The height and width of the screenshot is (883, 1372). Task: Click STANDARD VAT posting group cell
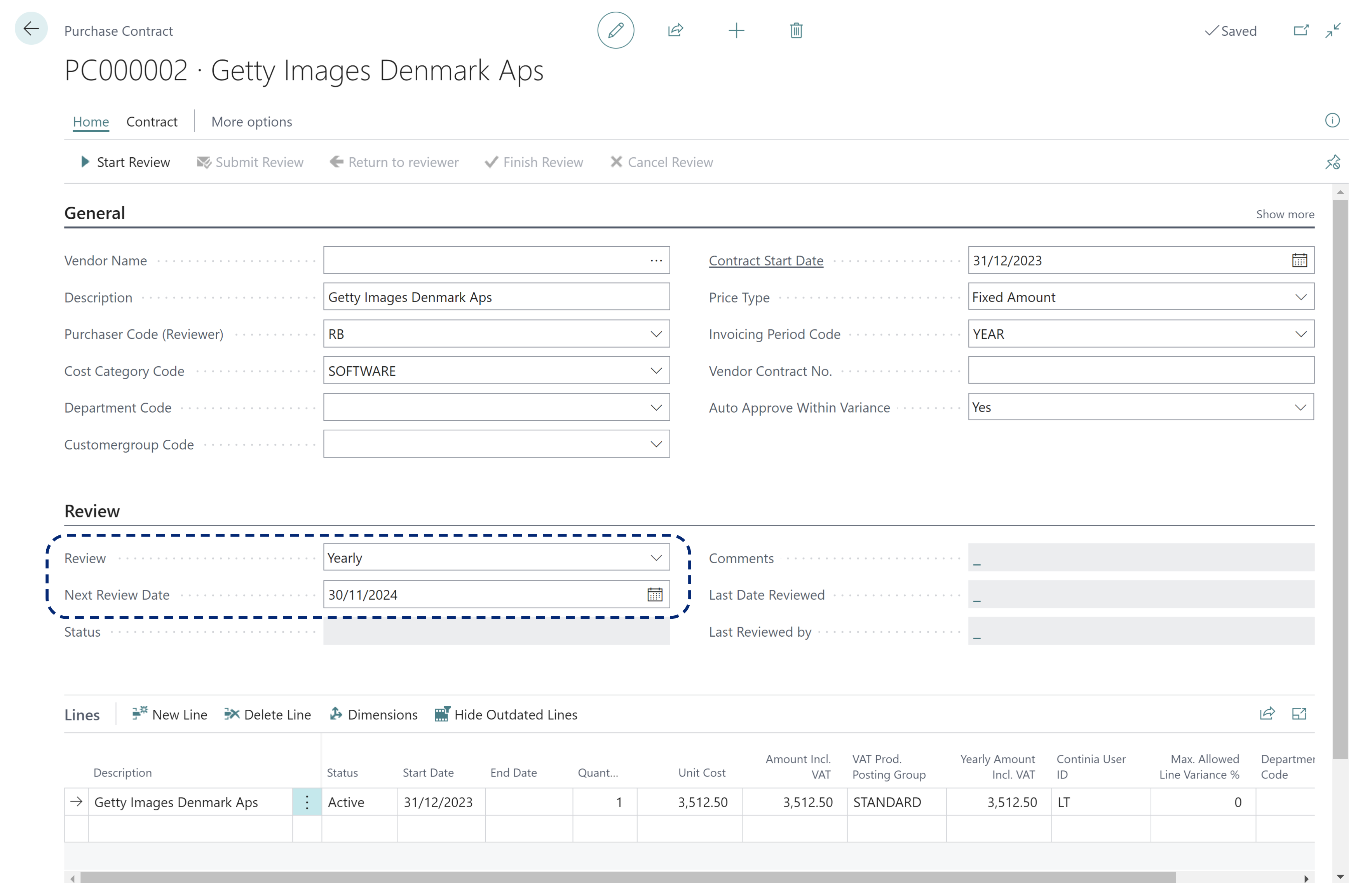pos(896,802)
